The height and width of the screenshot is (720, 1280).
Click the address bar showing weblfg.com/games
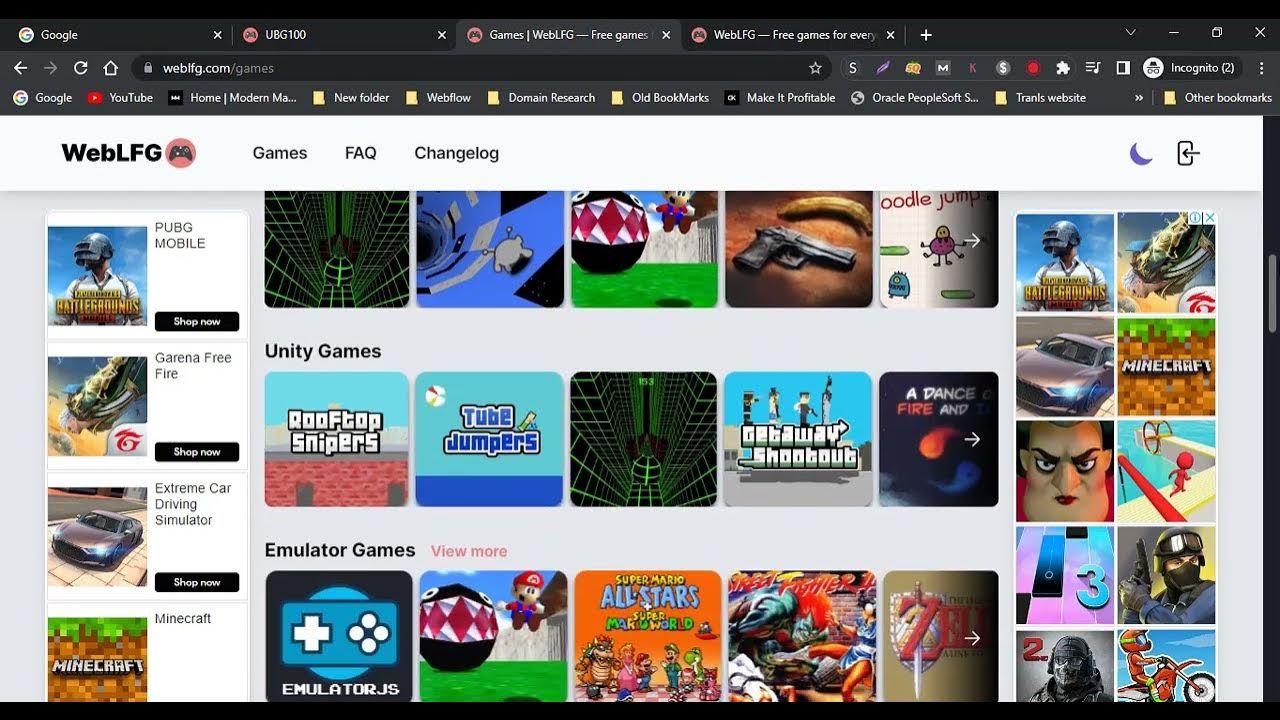(x=482, y=68)
